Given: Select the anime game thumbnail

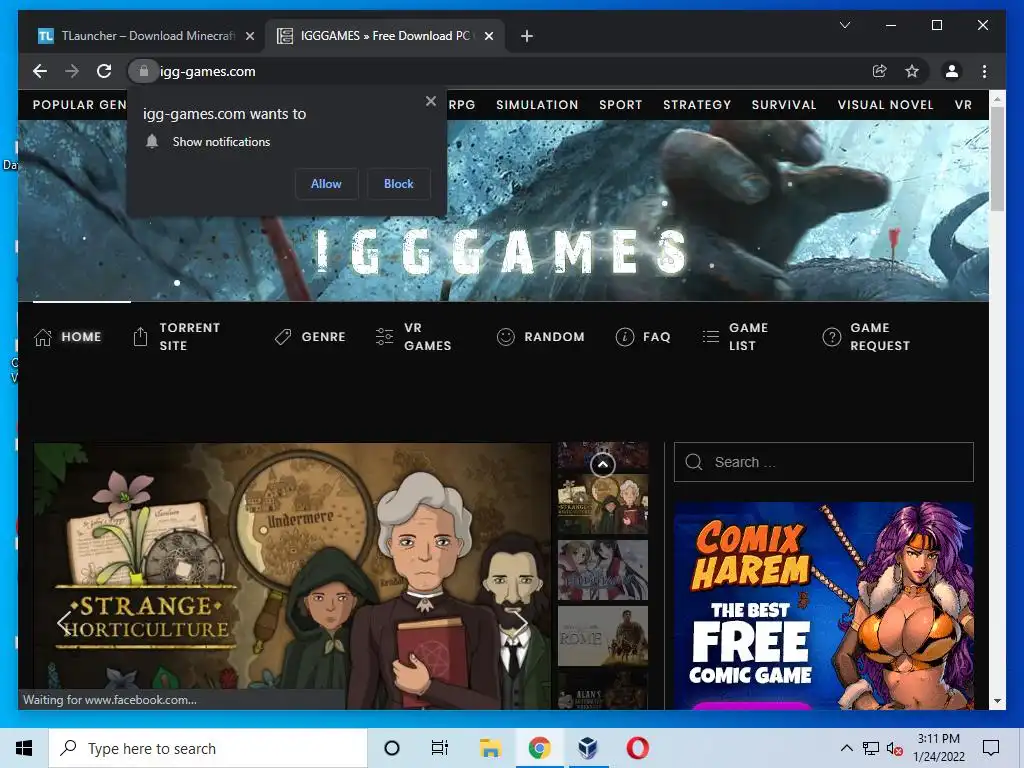Looking at the screenshot, I should (603, 569).
